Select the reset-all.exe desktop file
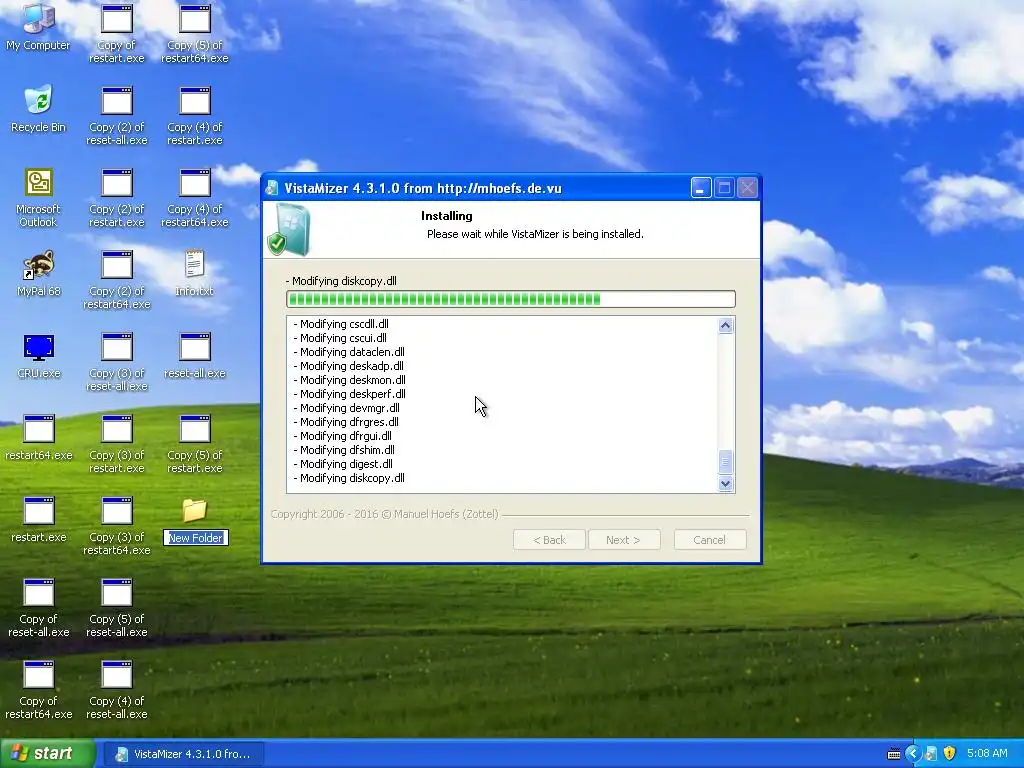The image size is (1024, 768). coord(195,346)
